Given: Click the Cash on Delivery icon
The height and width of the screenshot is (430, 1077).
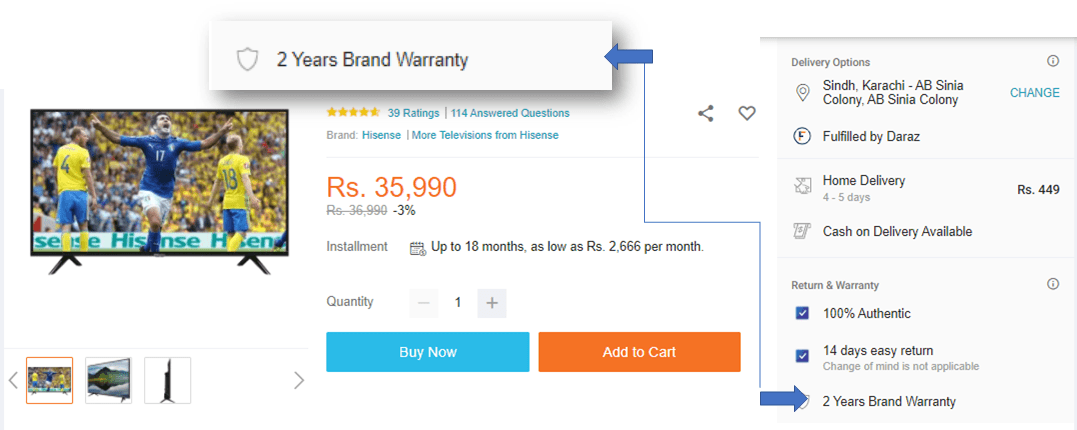Looking at the screenshot, I should (x=802, y=232).
